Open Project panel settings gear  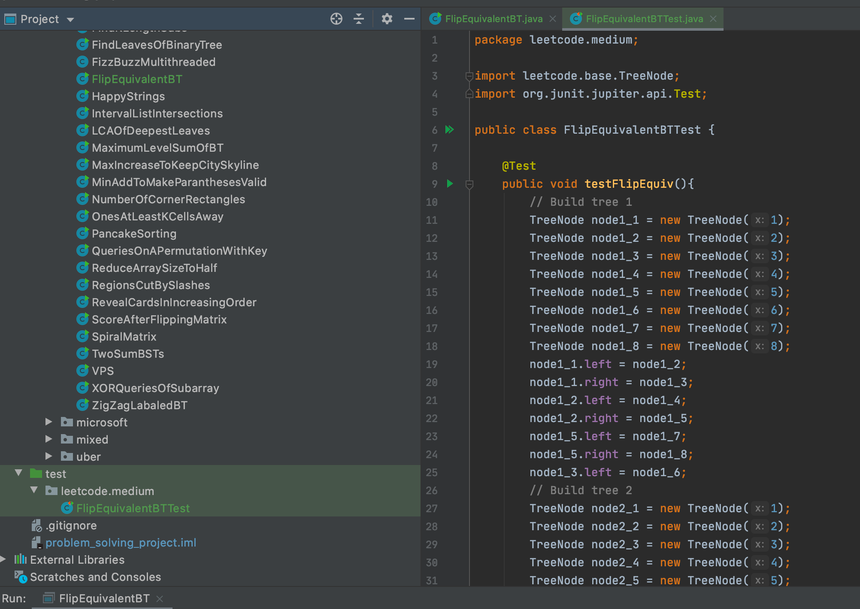[x=387, y=19]
